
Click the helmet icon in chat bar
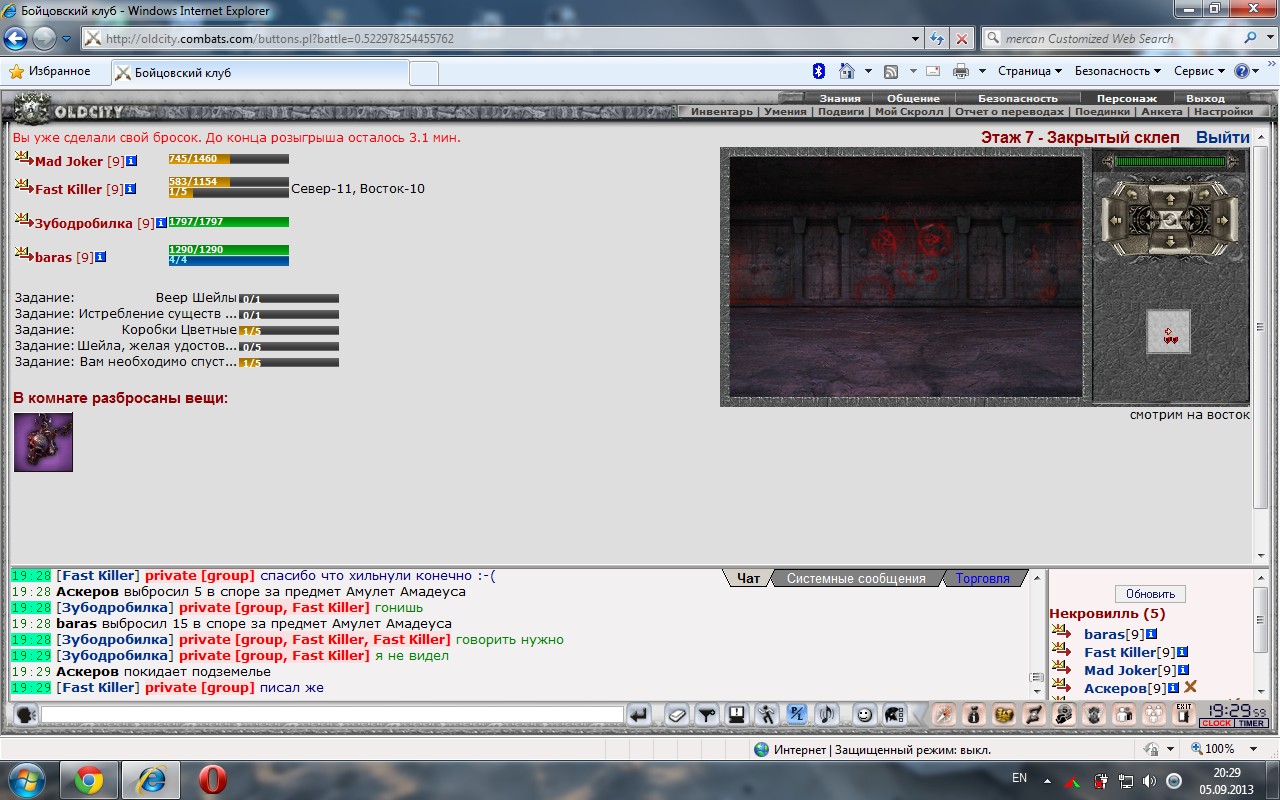pyautogui.click(x=894, y=715)
